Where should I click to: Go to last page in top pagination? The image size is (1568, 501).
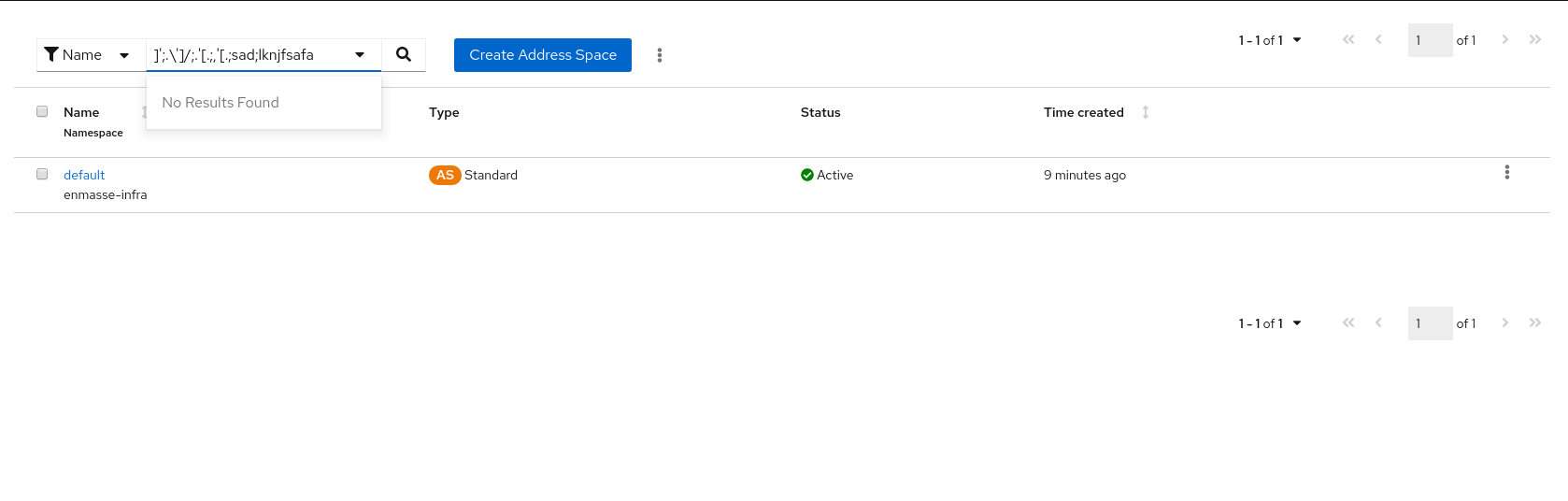point(1534,40)
